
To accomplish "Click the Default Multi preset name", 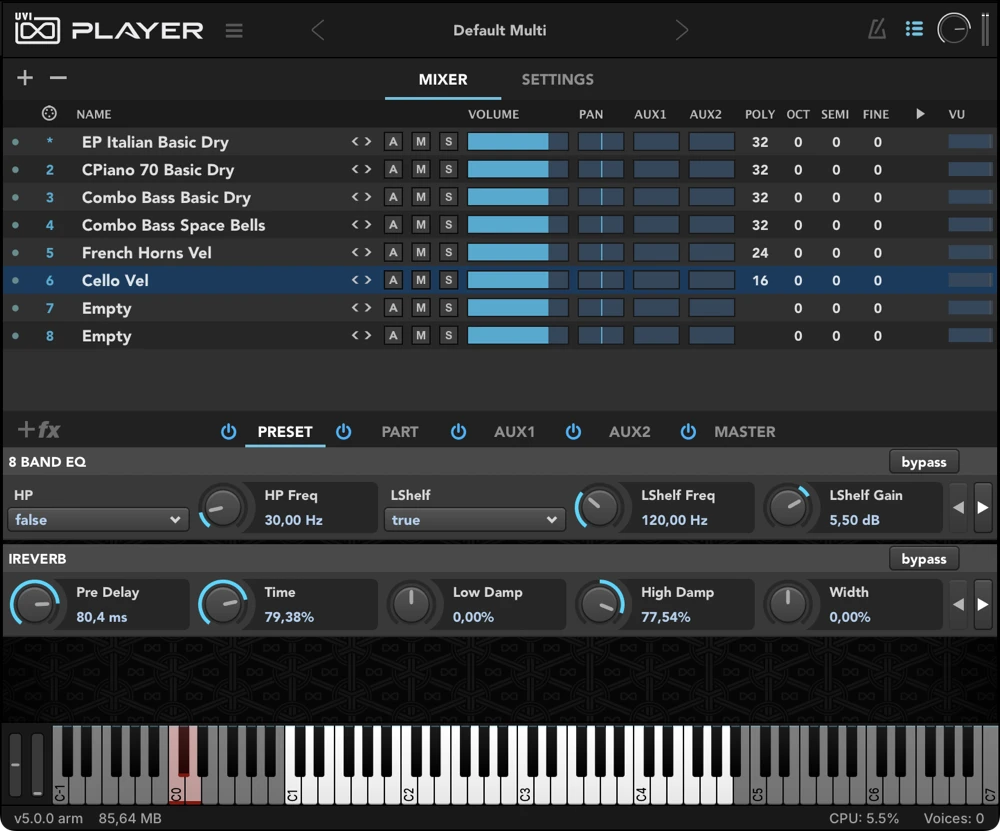I will 499,30.
